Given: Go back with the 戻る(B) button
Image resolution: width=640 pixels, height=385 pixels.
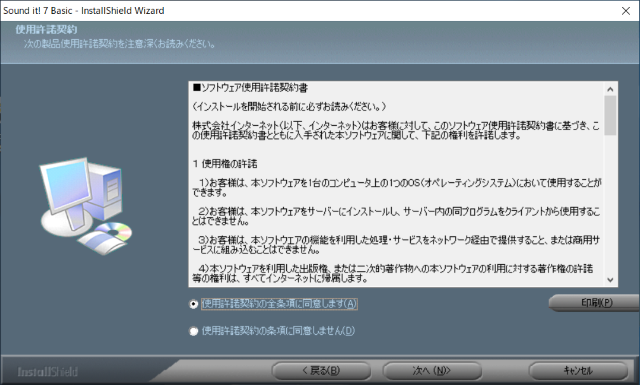Looking at the screenshot, I should pyautogui.click(x=321, y=371).
